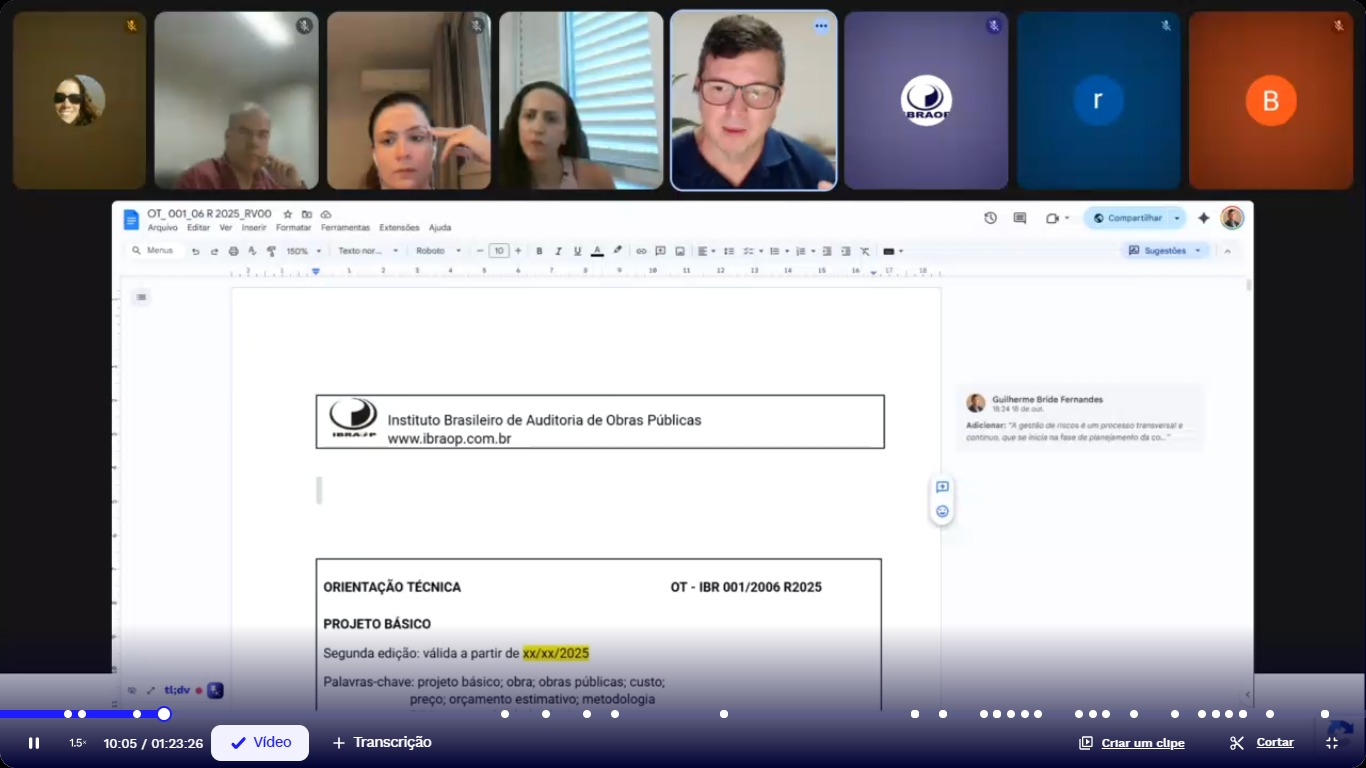Image resolution: width=1366 pixels, height=768 pixels.
Task: Click the scissors Cortar icon
Action: click(x=1237, y=743)
